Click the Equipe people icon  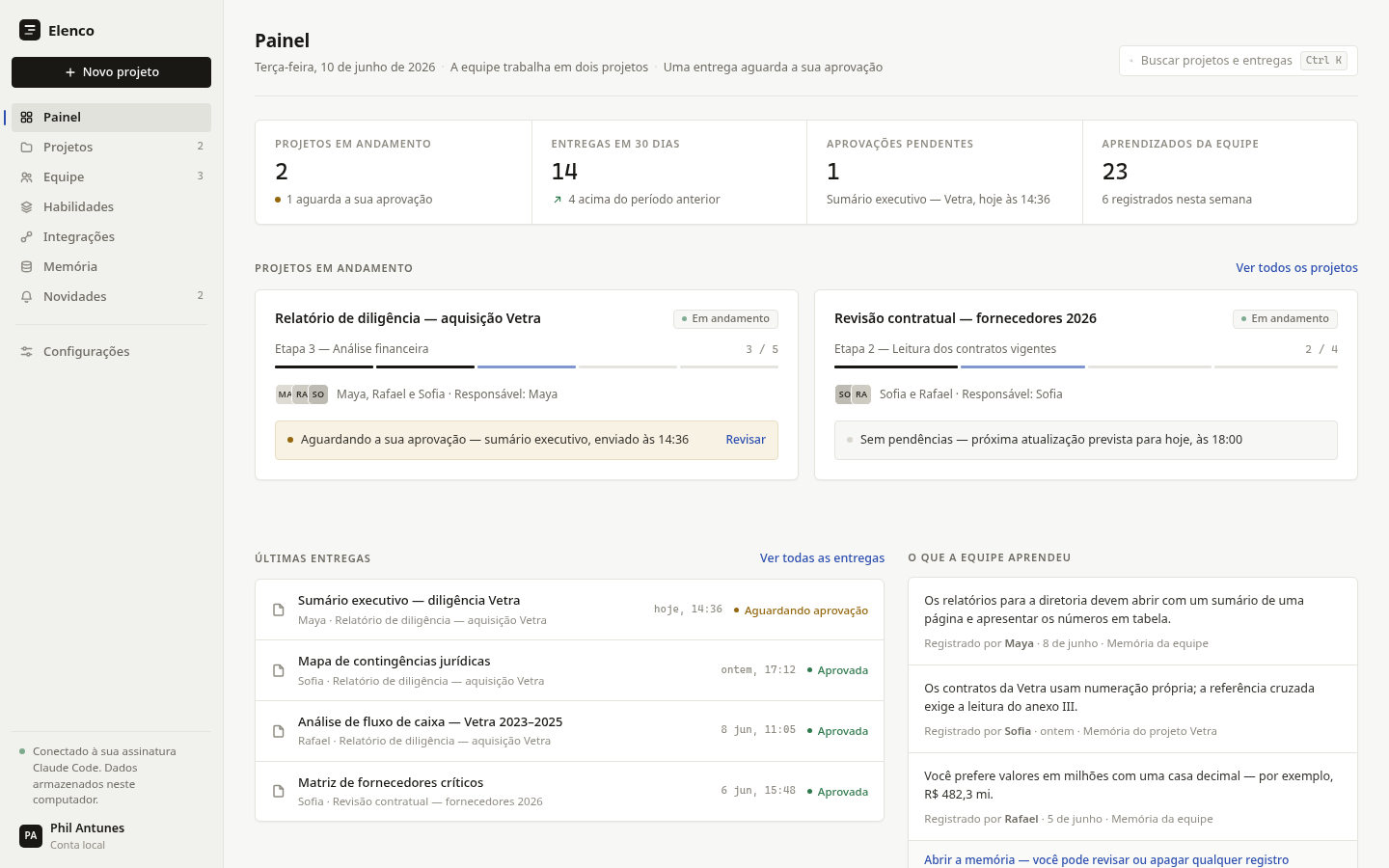[27, 177]
